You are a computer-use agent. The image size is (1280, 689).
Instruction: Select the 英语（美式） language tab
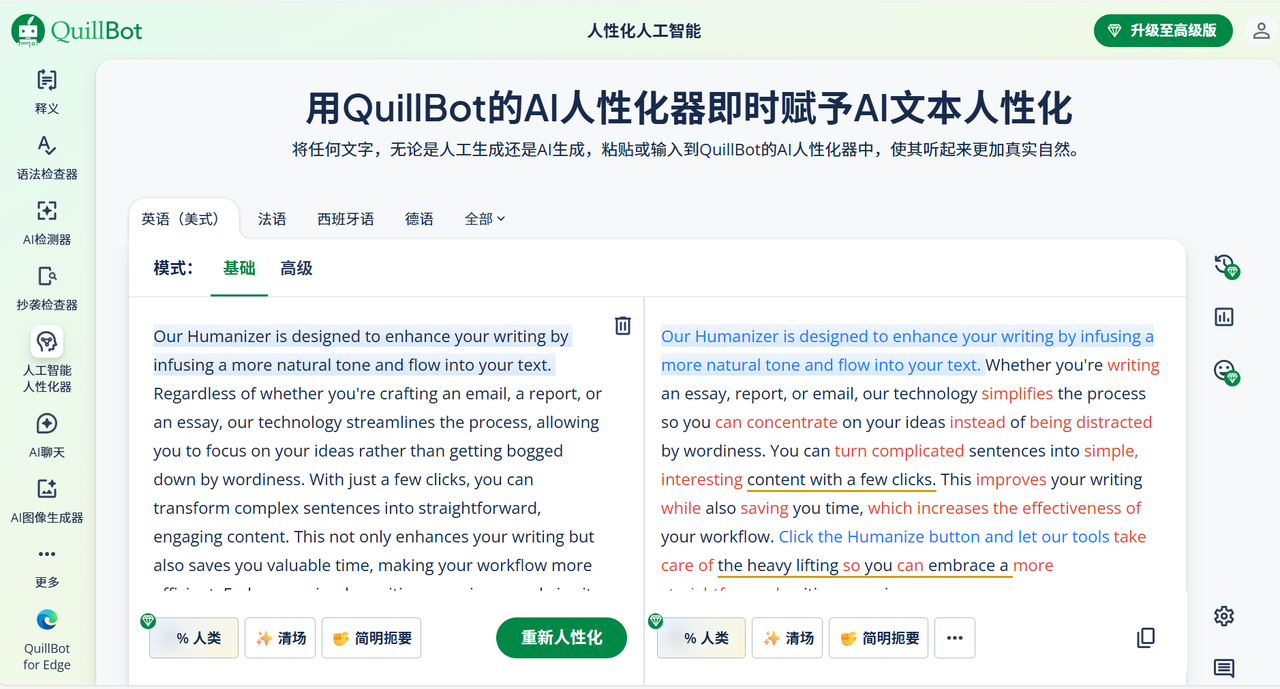point(182,218)
